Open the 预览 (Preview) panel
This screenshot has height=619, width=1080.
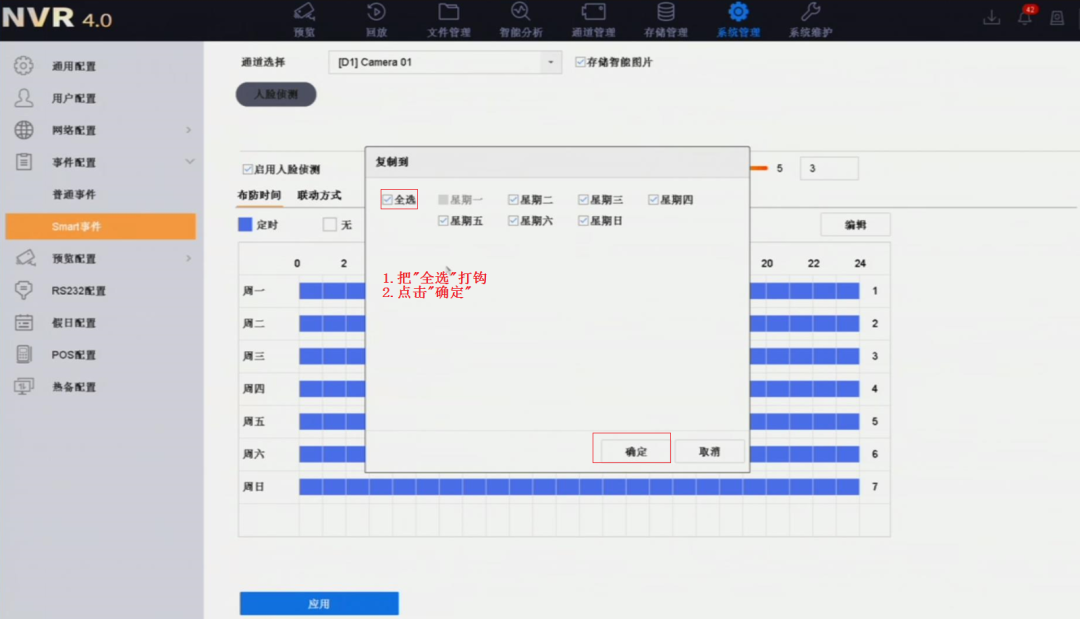304,18
